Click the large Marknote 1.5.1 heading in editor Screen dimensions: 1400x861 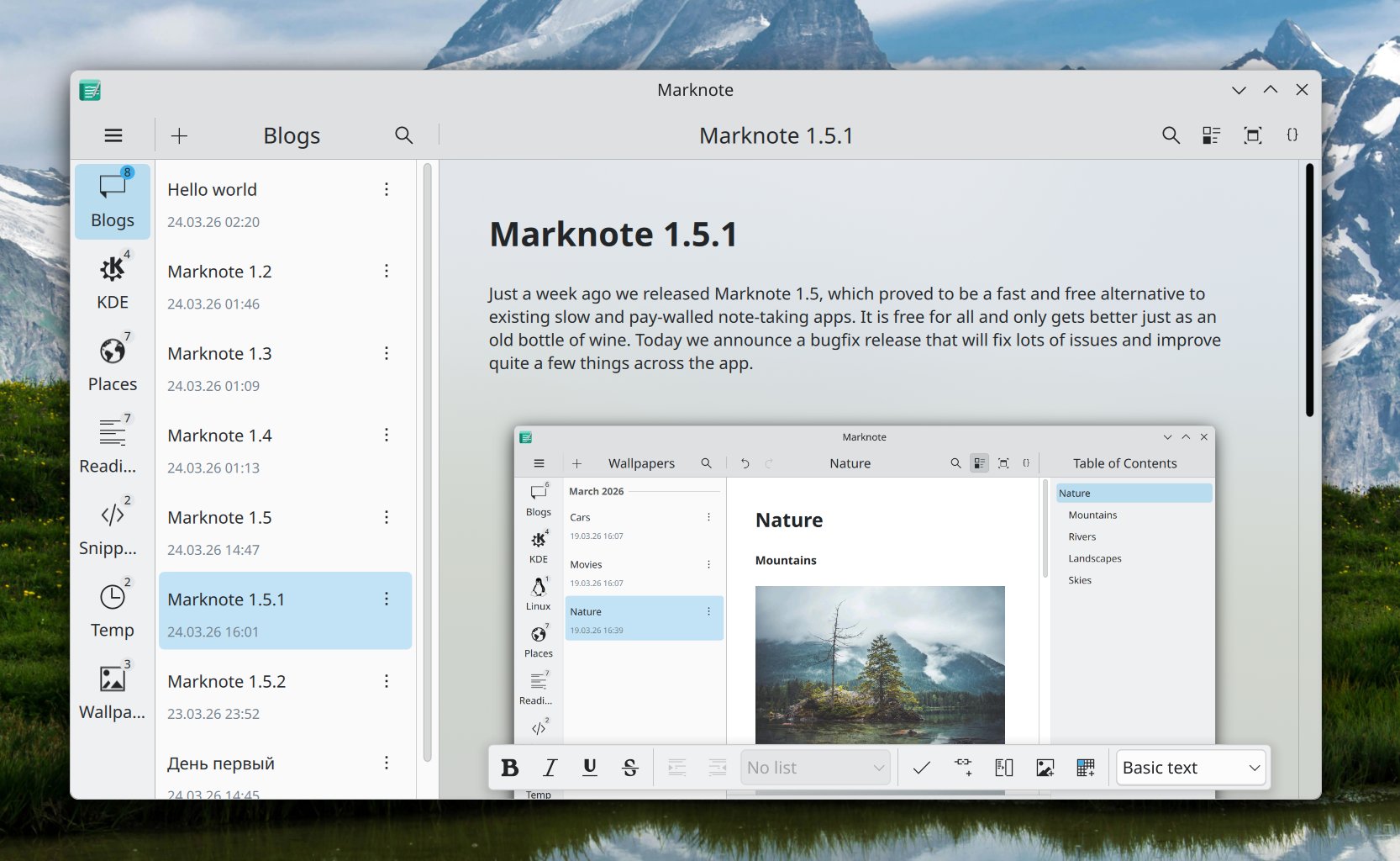pos(613,235)
